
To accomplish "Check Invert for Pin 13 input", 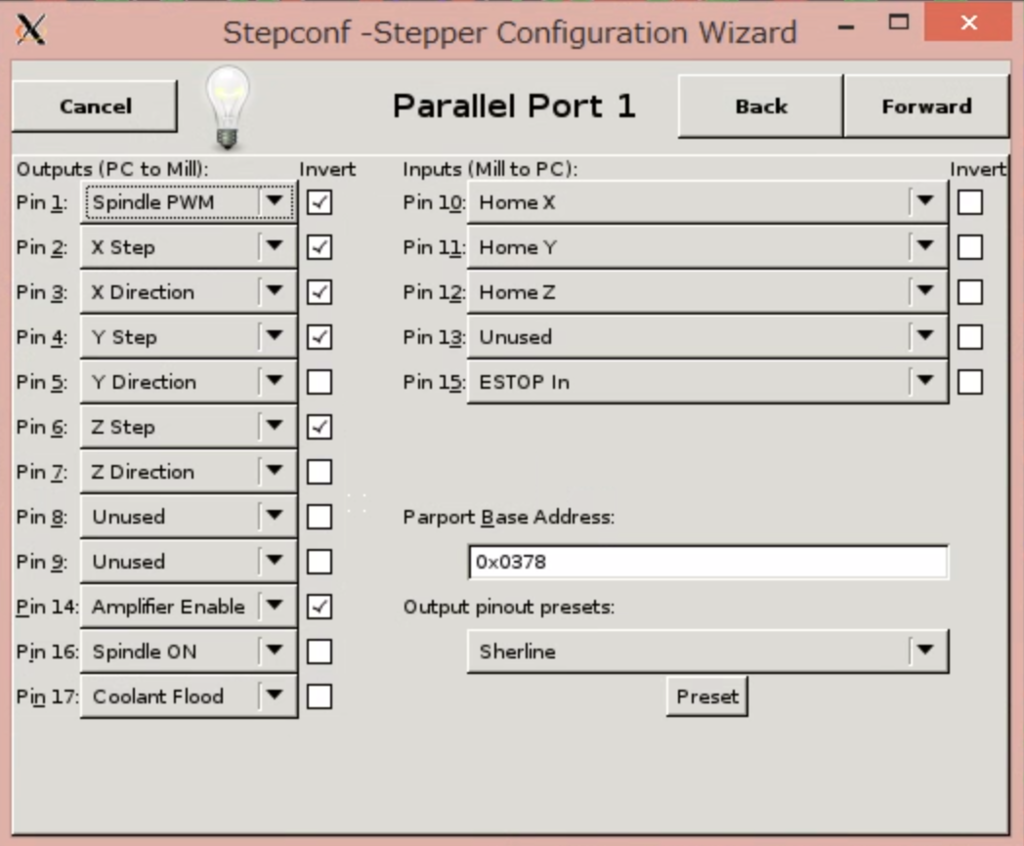I will pyautogui.click(x=970, y=337).
